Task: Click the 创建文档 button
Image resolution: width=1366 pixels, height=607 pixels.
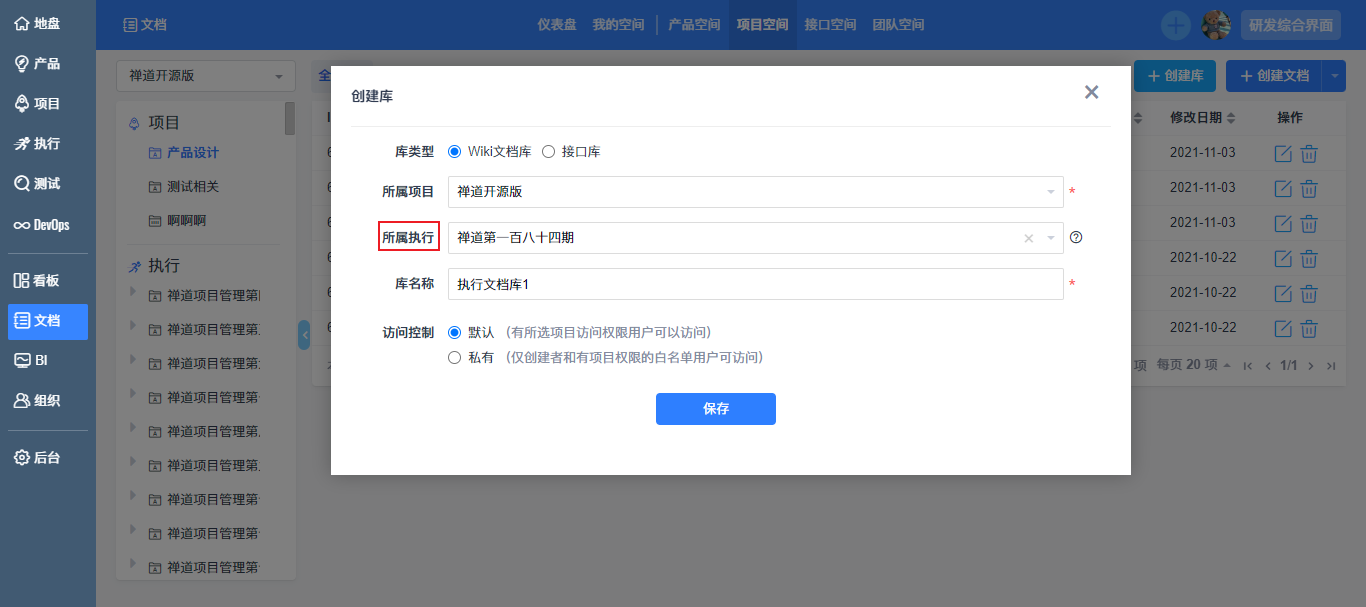Action: 1277,75
